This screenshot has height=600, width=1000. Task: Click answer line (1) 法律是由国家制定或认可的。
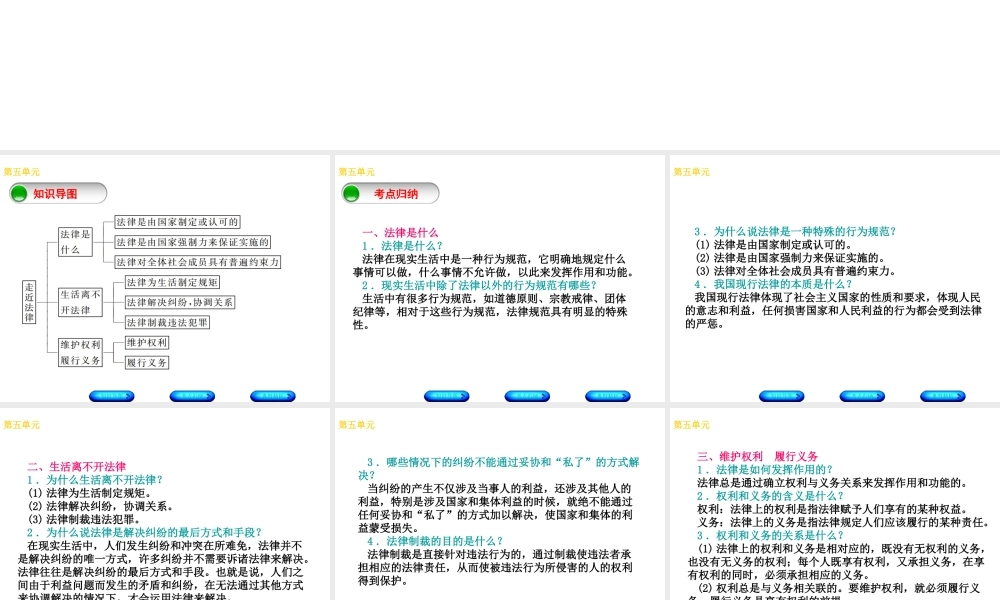tap(774, 244)
